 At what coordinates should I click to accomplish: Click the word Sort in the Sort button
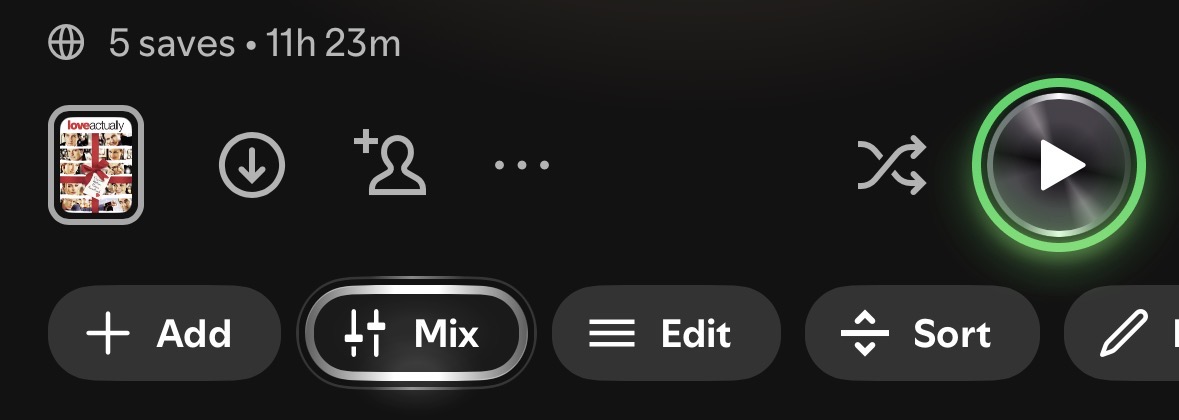952,334
